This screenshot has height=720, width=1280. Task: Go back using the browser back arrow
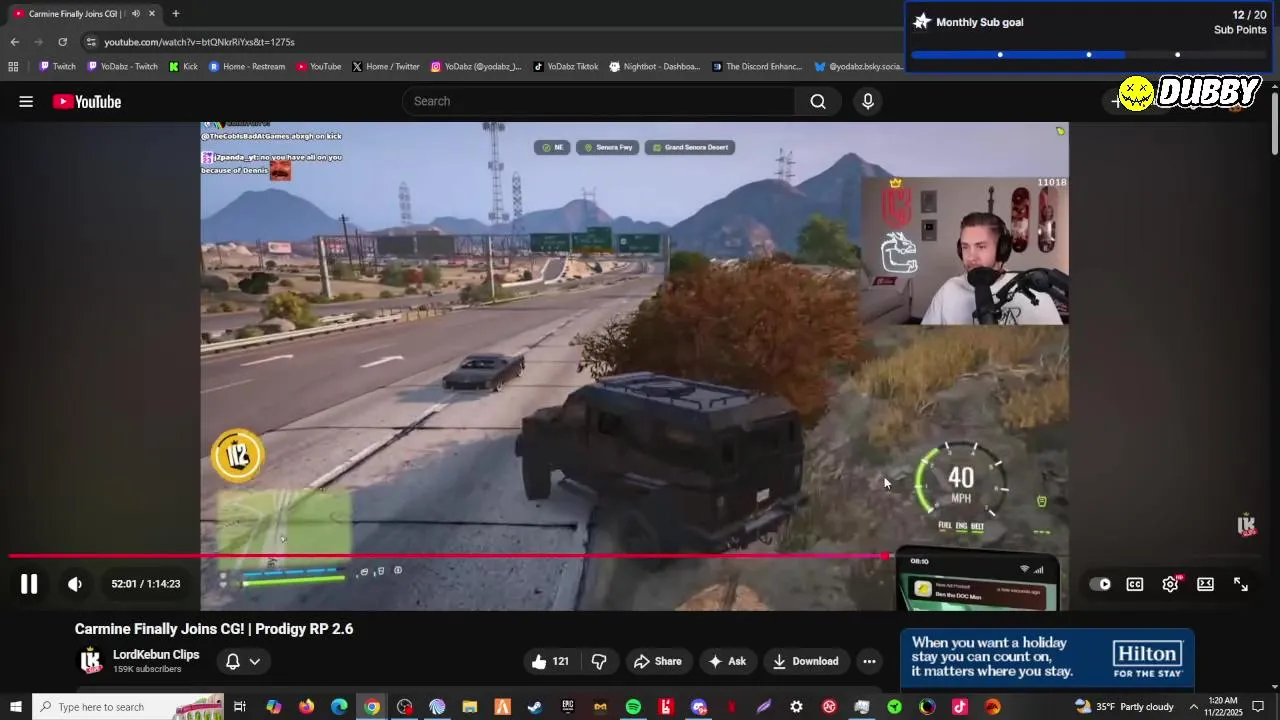14,42
